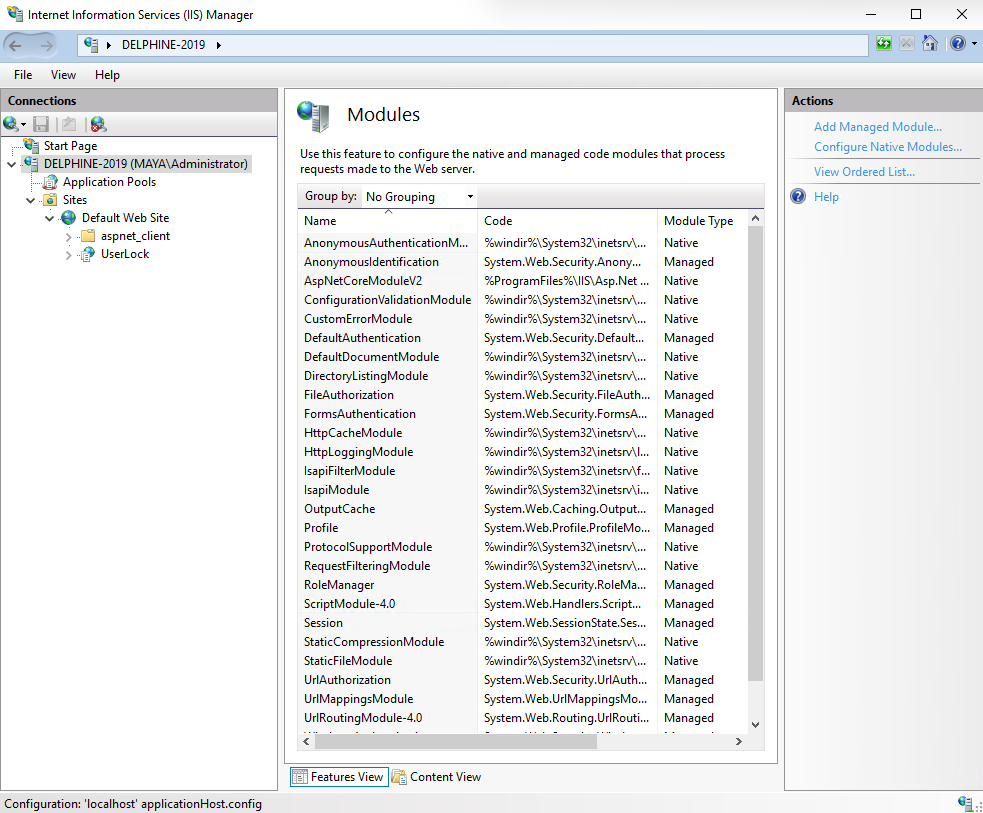Switch to the Content View tab
This screenshot has width=983, height=813.
point(437,777)
